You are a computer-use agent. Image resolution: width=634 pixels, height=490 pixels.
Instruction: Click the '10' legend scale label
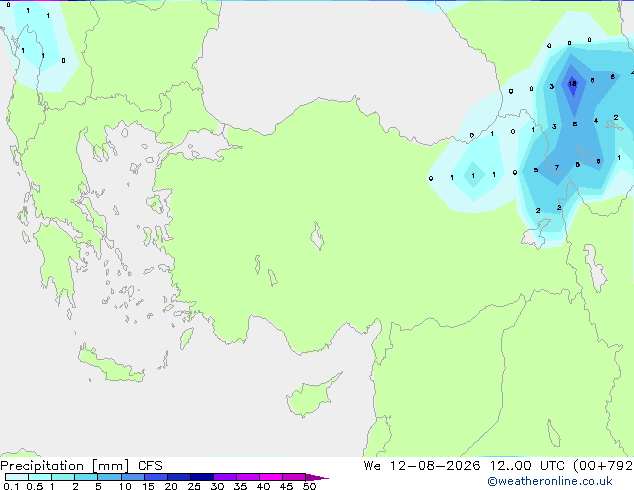click(x=125, y=486)
